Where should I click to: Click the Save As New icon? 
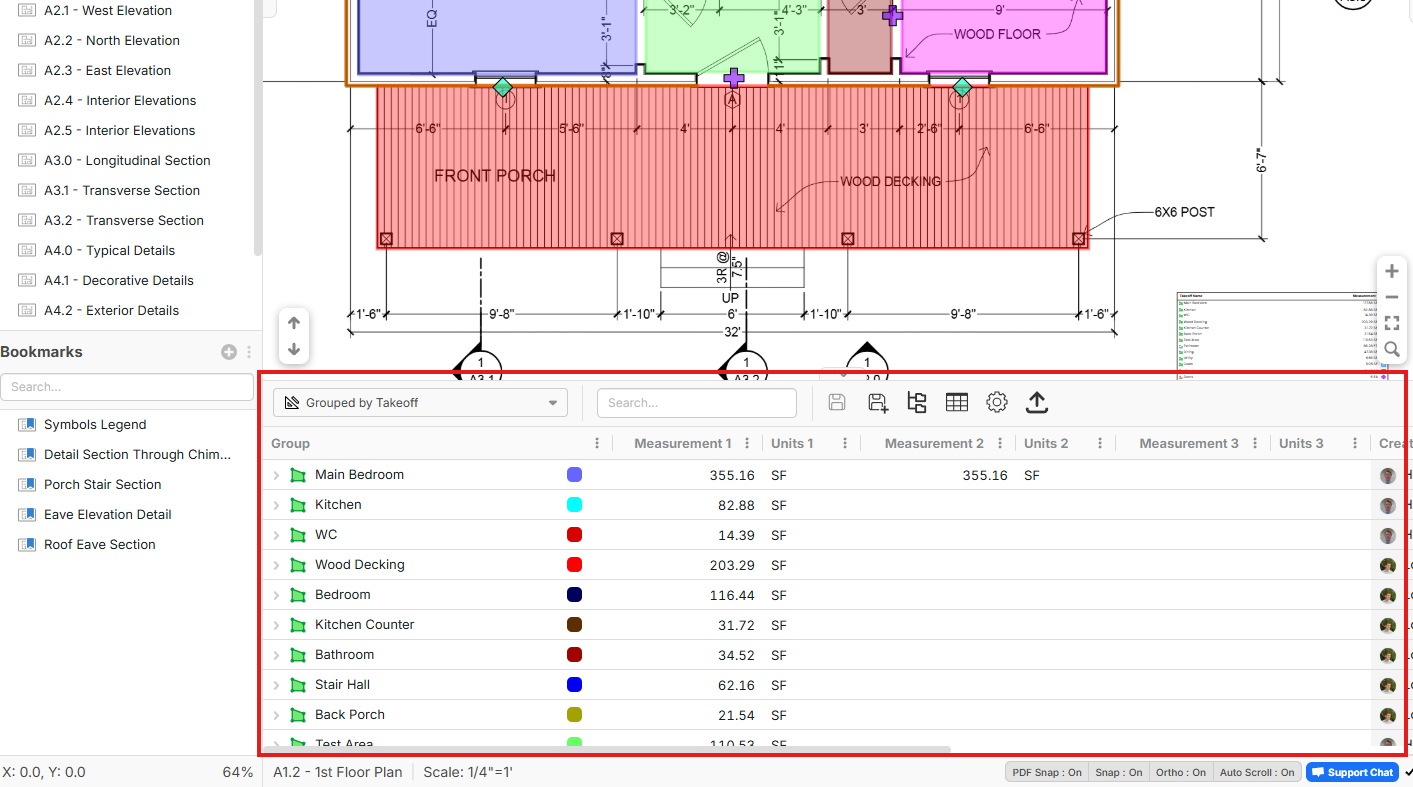pos(877,403)
